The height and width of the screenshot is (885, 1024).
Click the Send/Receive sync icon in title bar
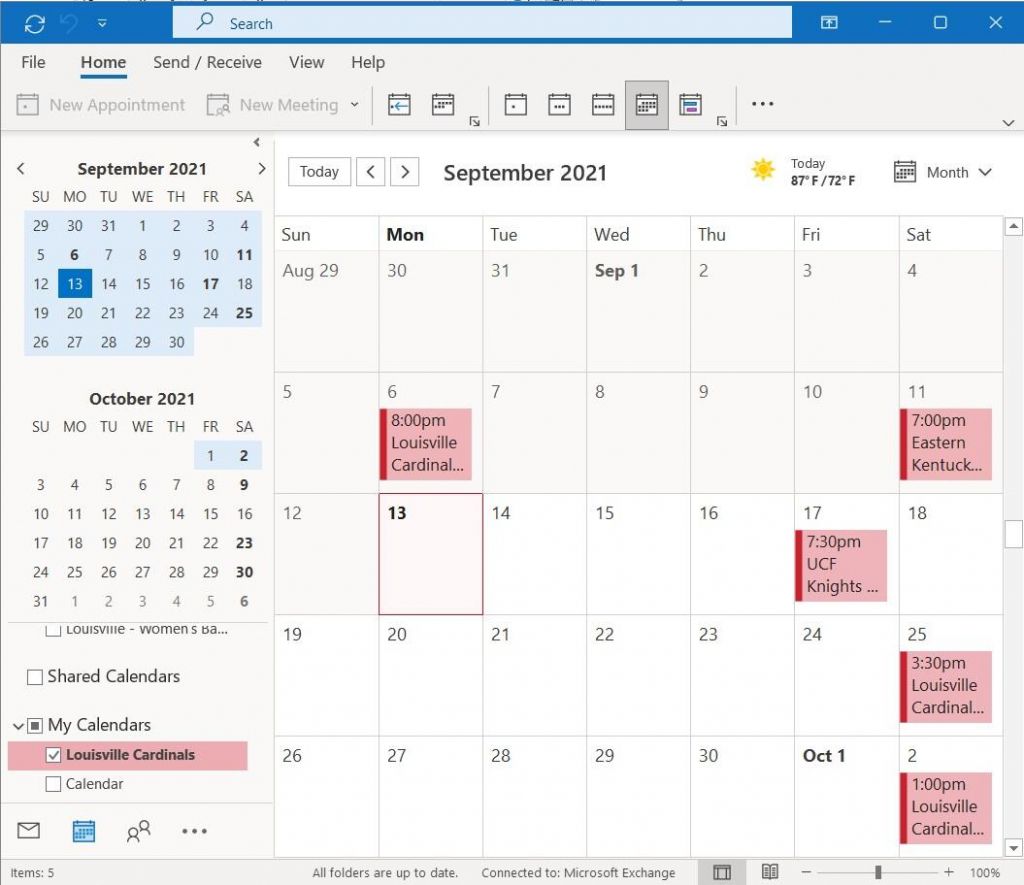click(35, 23)
